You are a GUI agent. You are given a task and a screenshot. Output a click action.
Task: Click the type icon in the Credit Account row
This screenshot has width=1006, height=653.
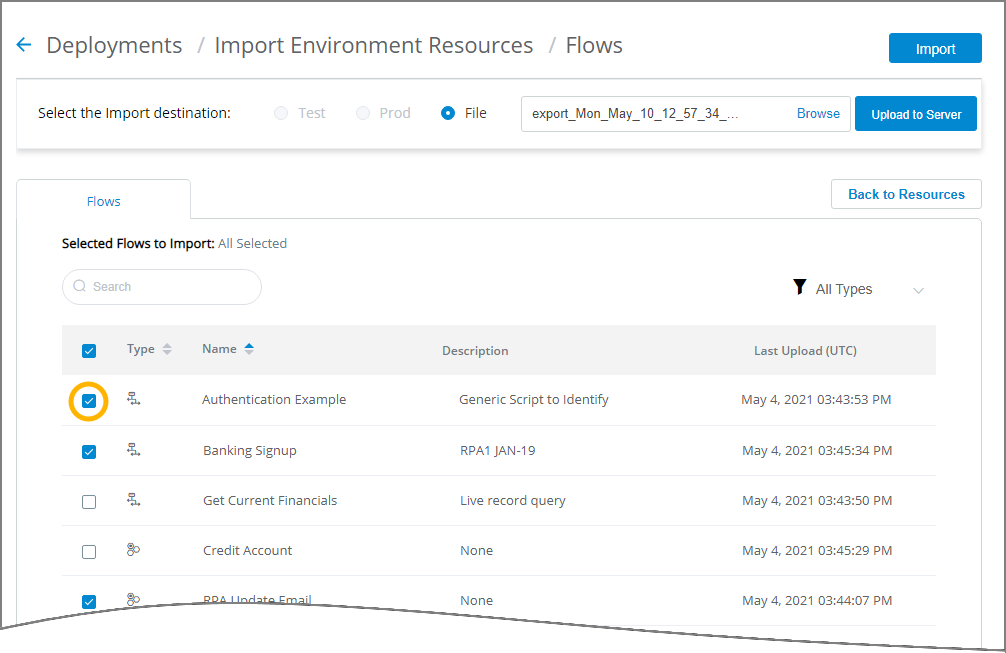(133, 550)
